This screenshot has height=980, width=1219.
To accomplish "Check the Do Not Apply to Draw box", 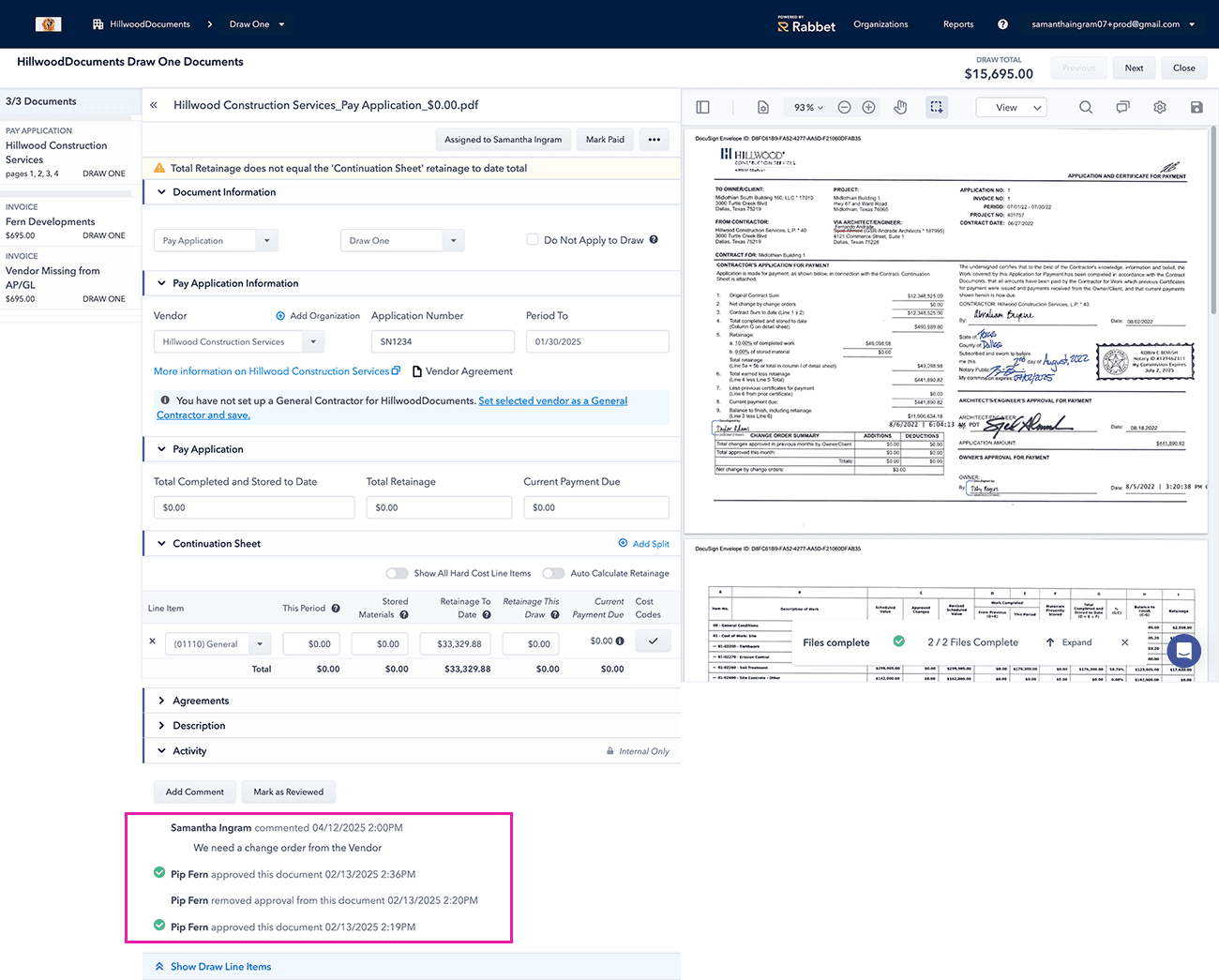I will click(x=533, y=239).
